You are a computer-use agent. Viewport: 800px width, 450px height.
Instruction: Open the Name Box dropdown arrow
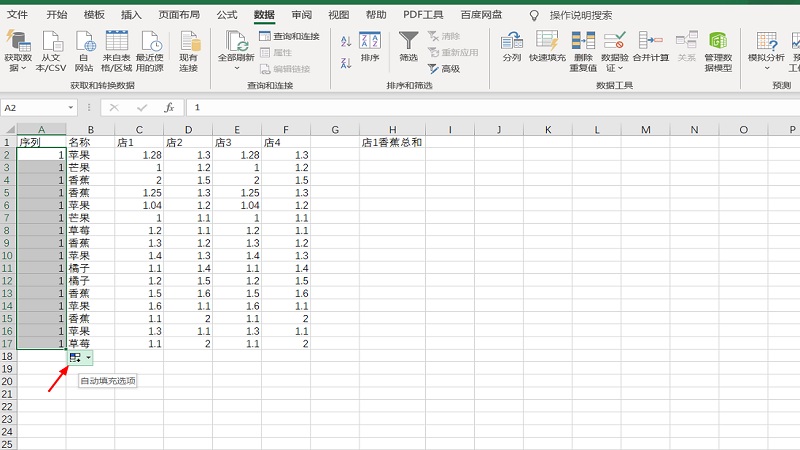(x=70, y=107)
